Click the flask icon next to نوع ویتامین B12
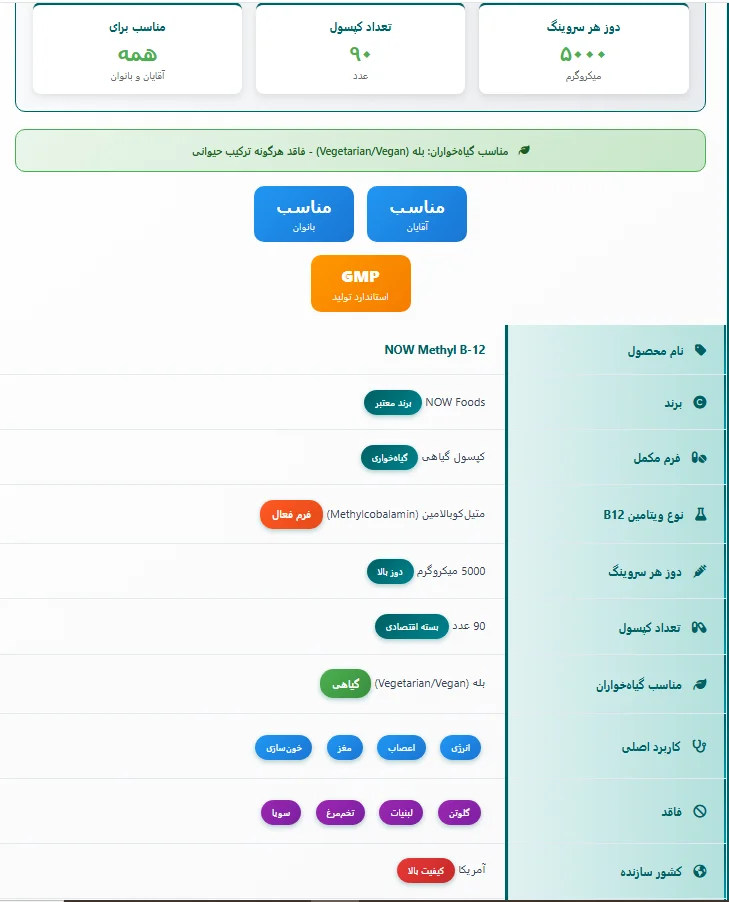The height and width of the screenshot is (902, 729). pyautogui.click(x=700, y=514)
